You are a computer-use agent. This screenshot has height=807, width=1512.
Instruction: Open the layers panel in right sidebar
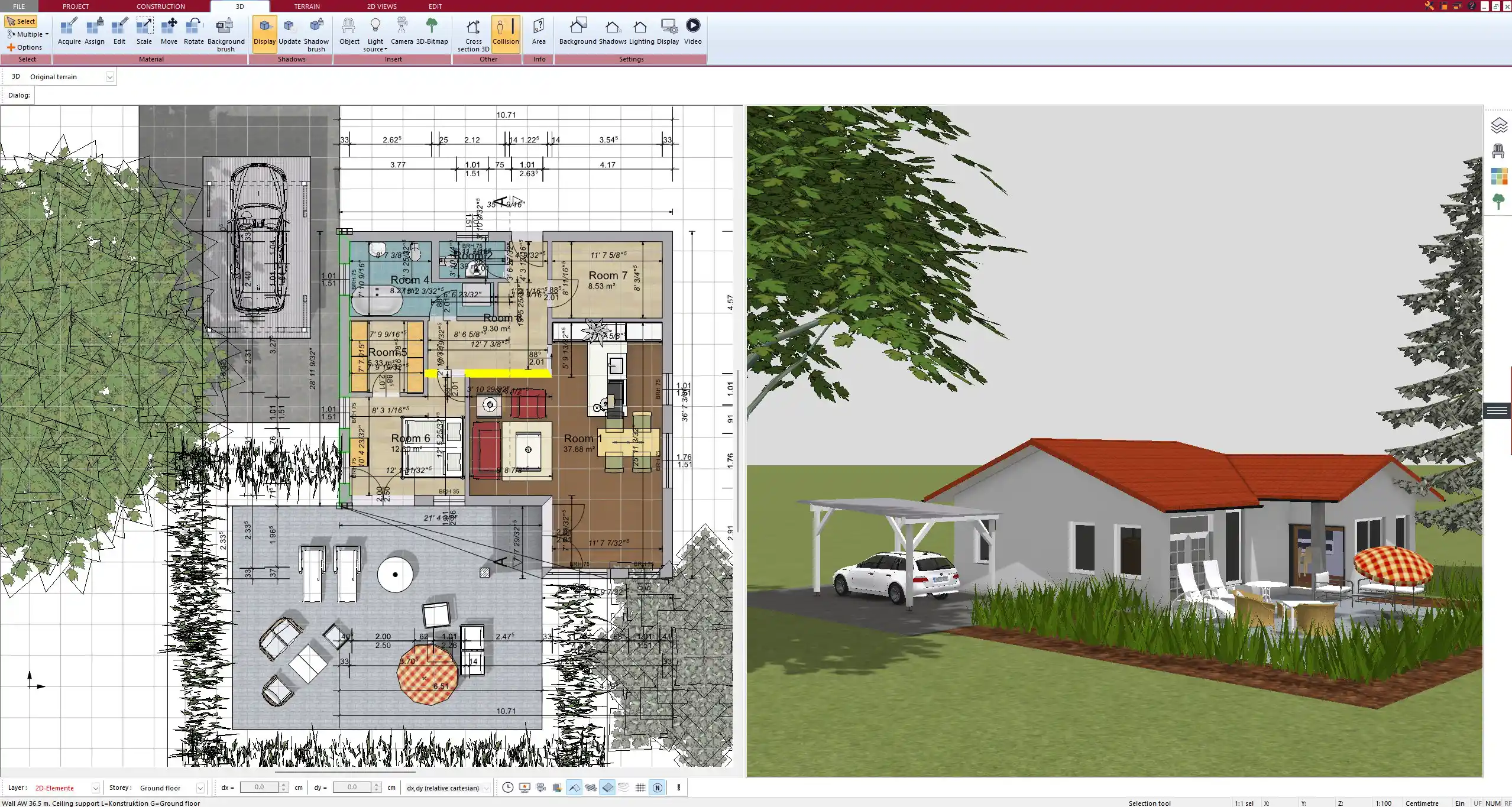click(1498, 125)
